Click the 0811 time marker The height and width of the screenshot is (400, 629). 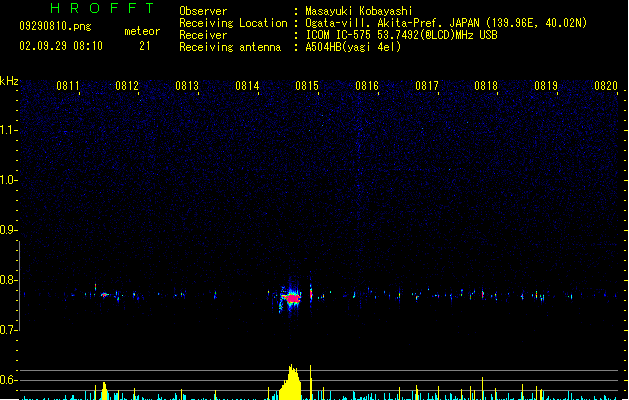coord(67,86)
